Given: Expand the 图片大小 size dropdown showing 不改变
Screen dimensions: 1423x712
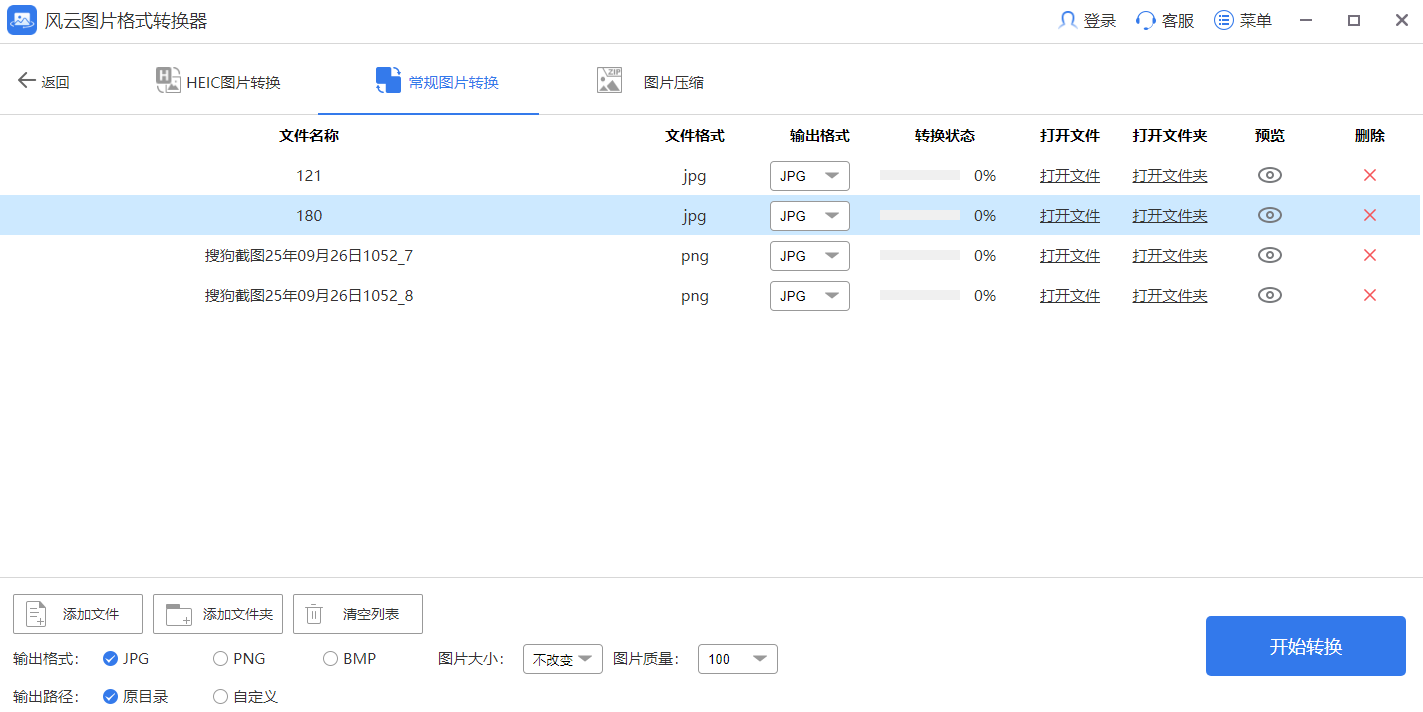Looking at the screenshot, I should point(562,658).
